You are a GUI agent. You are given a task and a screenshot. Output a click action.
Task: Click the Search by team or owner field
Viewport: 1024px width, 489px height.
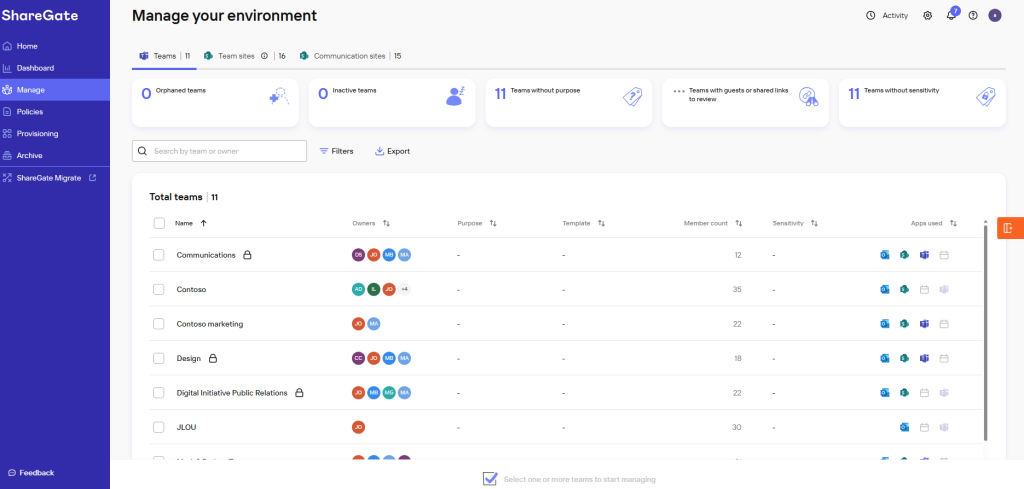pyautogui.click(x=219, y=151)
